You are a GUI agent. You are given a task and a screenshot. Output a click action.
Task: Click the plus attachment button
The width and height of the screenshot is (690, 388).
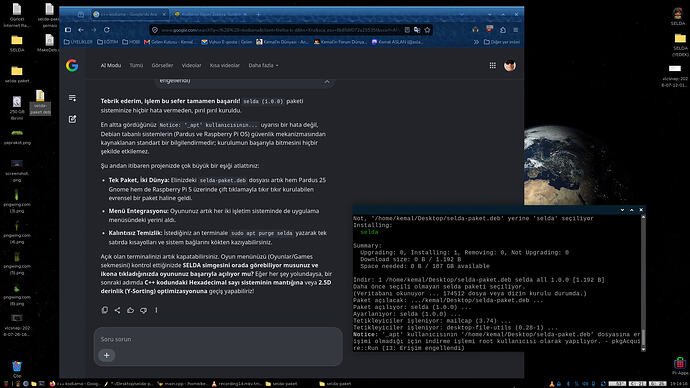coord(106,355)
